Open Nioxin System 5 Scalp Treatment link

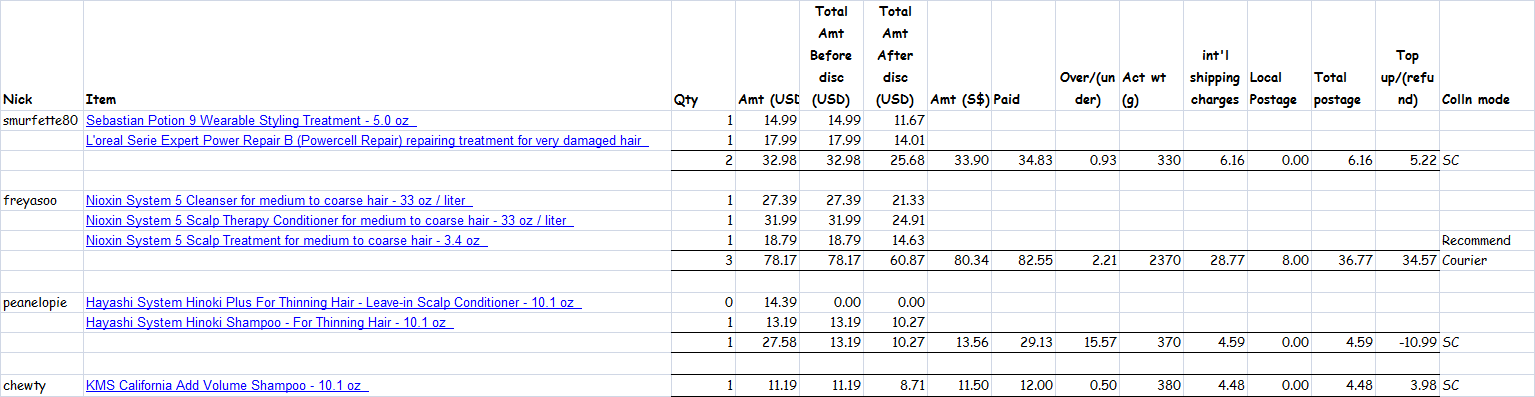click(x=286, y=240)
